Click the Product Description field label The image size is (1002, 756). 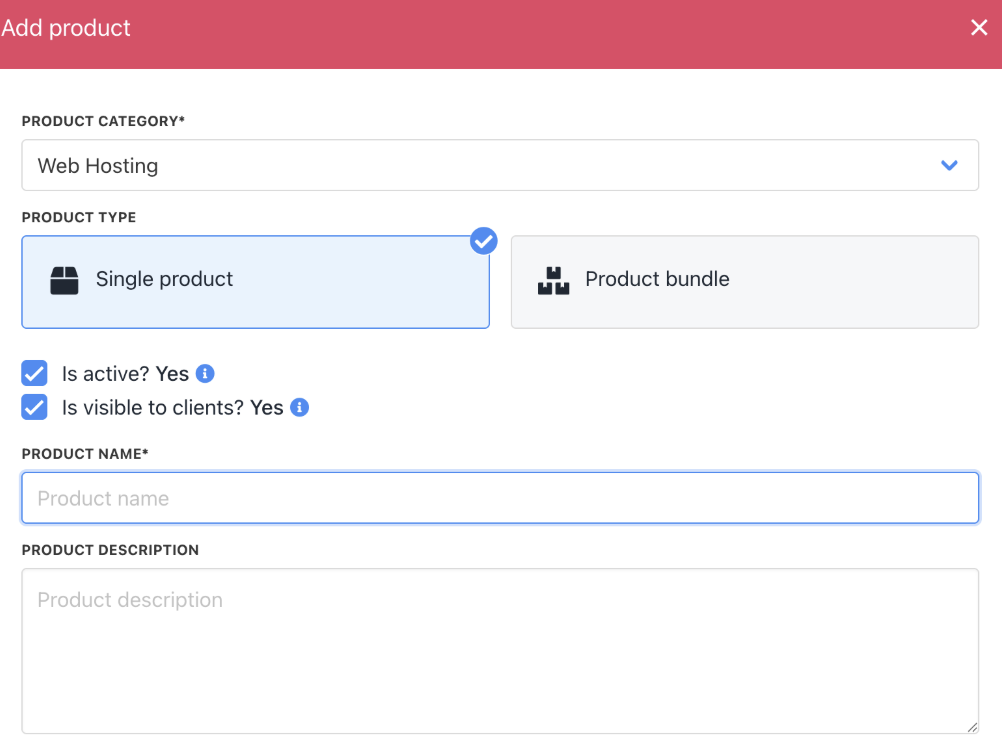[x=110, y=550]
